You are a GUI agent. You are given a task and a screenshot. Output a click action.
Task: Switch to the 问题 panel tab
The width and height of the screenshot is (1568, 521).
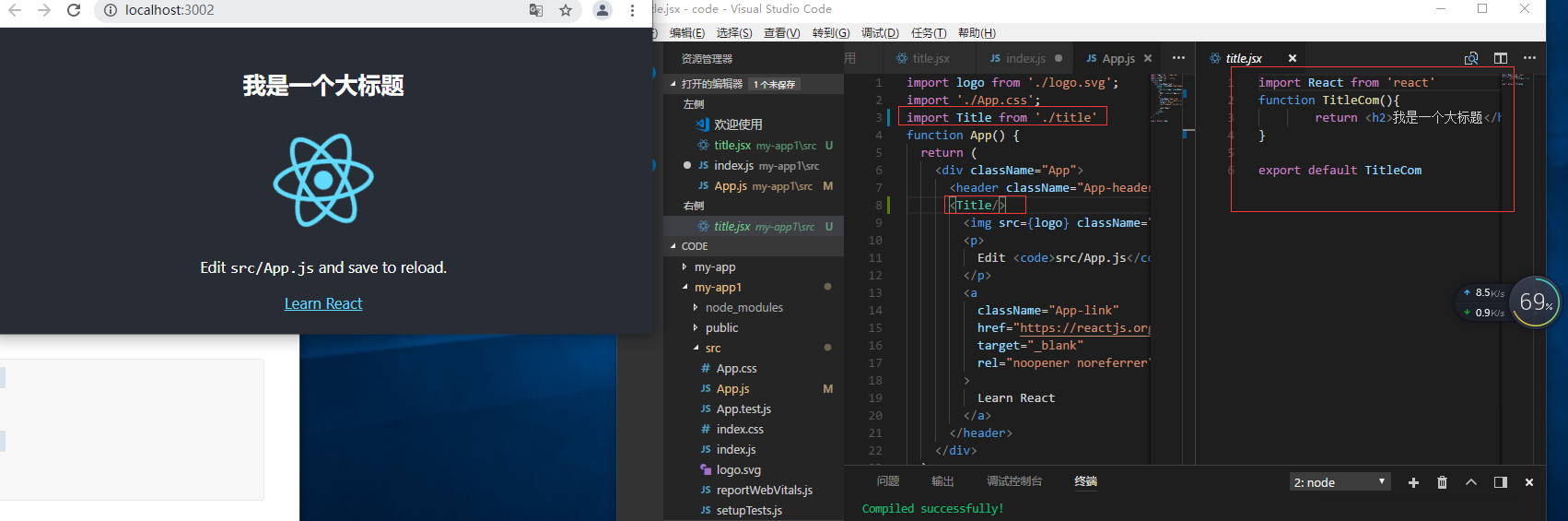[888, 481]
